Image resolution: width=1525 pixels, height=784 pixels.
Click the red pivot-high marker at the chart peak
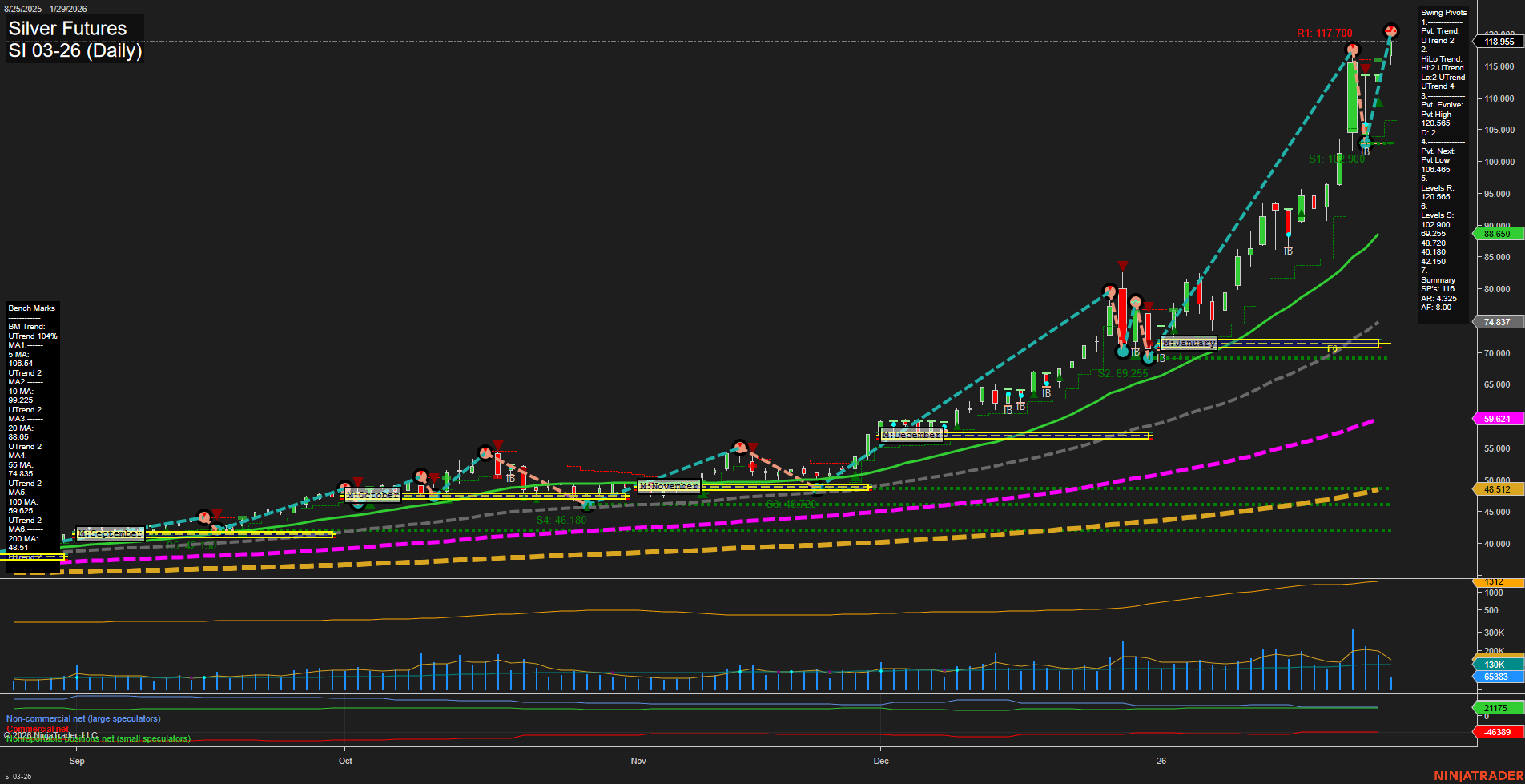point(1391,30)
